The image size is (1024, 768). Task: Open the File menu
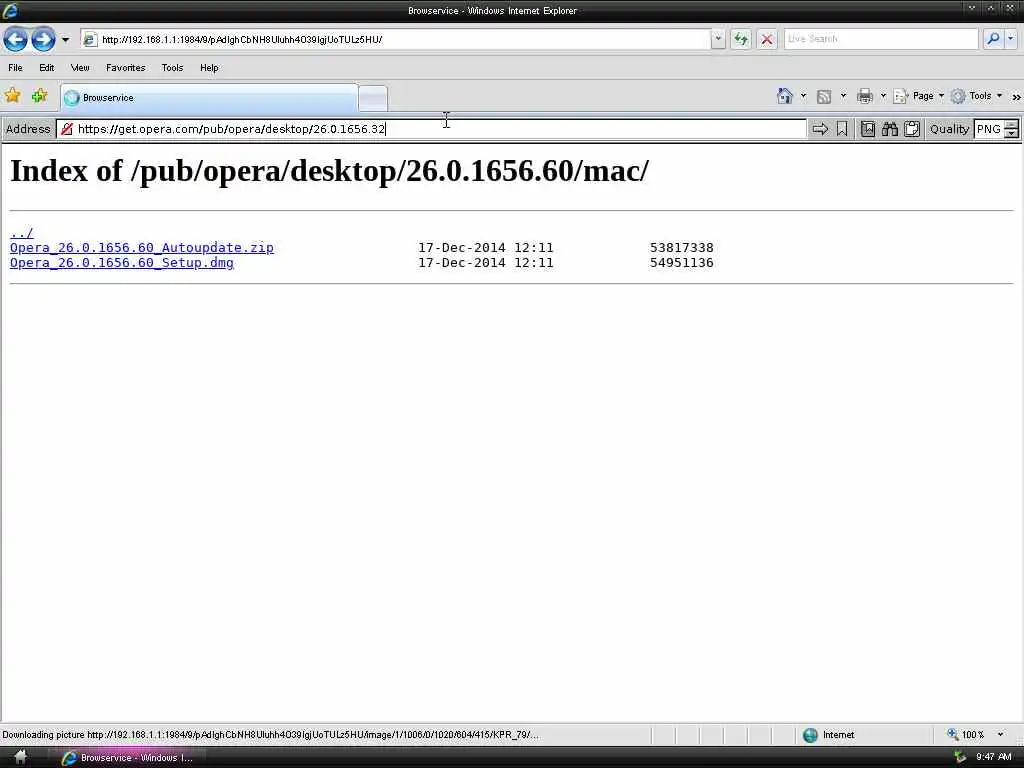point(15,68)
